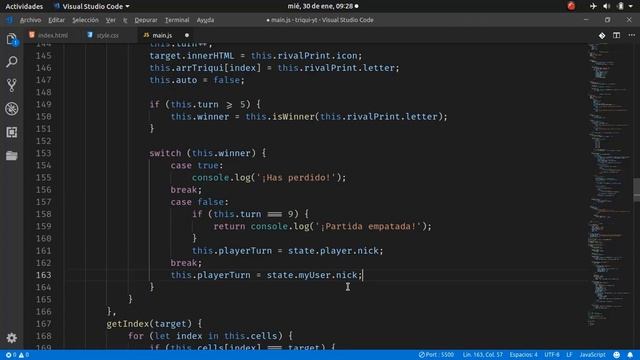Open the Editar menu
Screen dimensions: 640x360
click(x=56, y=20)
